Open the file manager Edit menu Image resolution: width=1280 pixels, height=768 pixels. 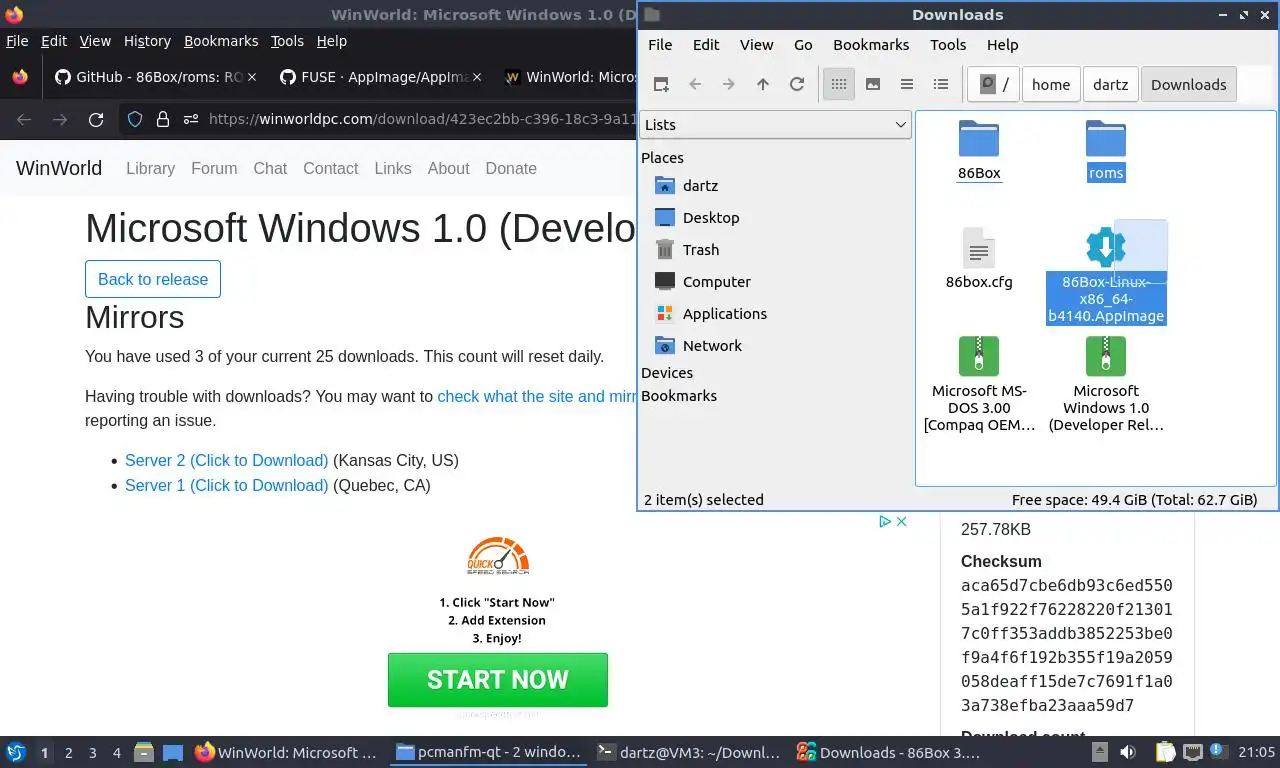[706, 45]
